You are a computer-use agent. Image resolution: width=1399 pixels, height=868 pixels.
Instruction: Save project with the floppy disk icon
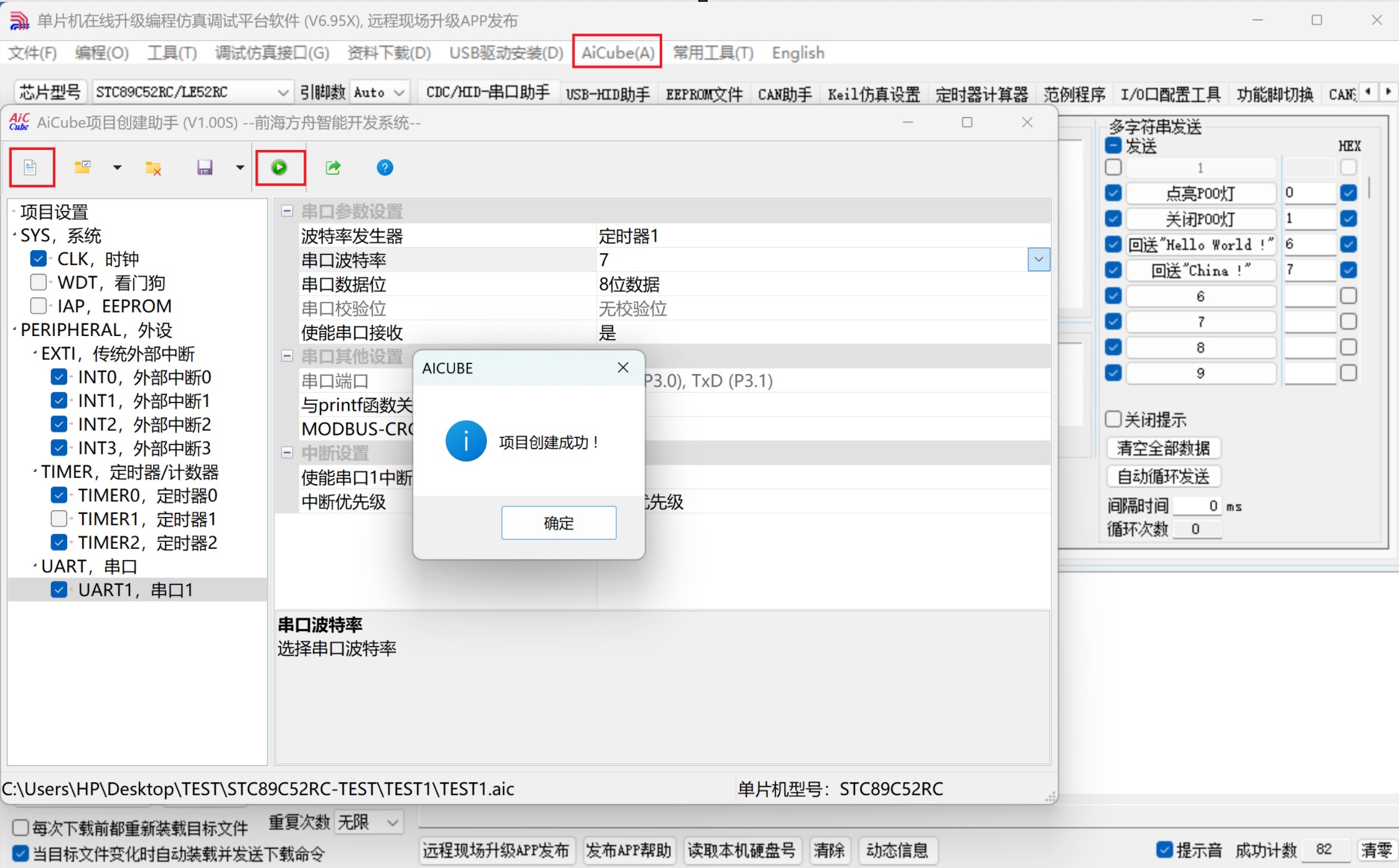pyautogui.click(x=205, y=167)
